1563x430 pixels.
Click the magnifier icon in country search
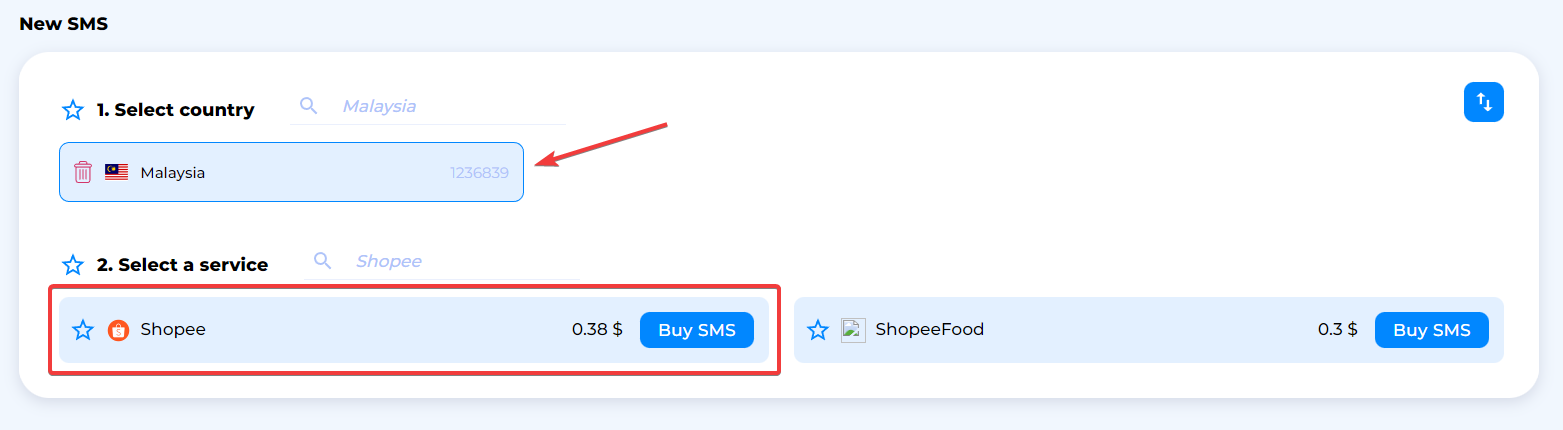pos(309,105)
